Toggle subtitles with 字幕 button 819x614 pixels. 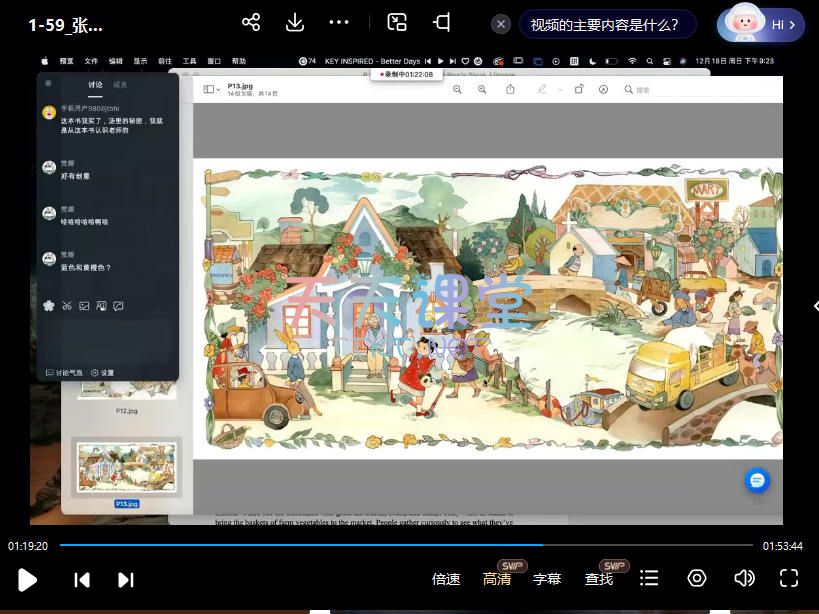pyautogui.click(x=547, y=579)
